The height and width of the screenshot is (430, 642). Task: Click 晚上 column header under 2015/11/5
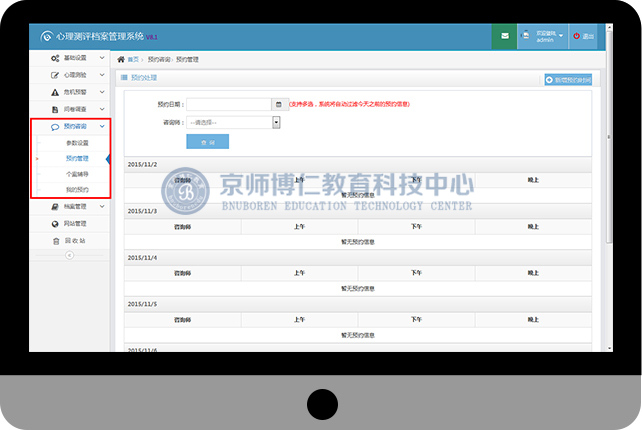click(533, 320)
